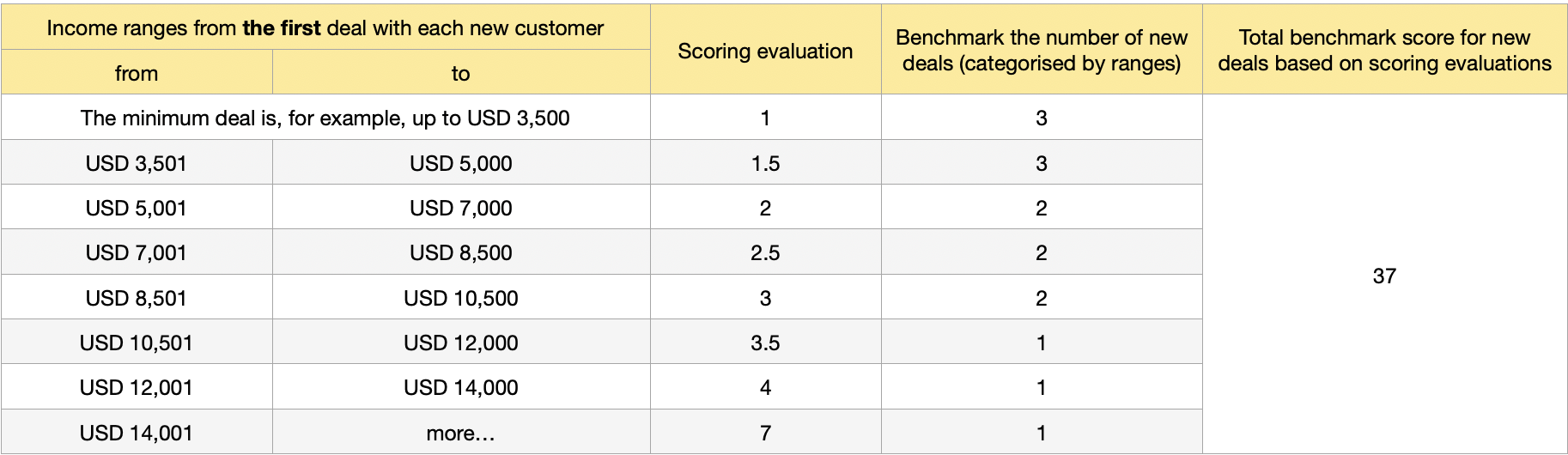Select the total benchmark score value 37

(x=1384, y=276)
